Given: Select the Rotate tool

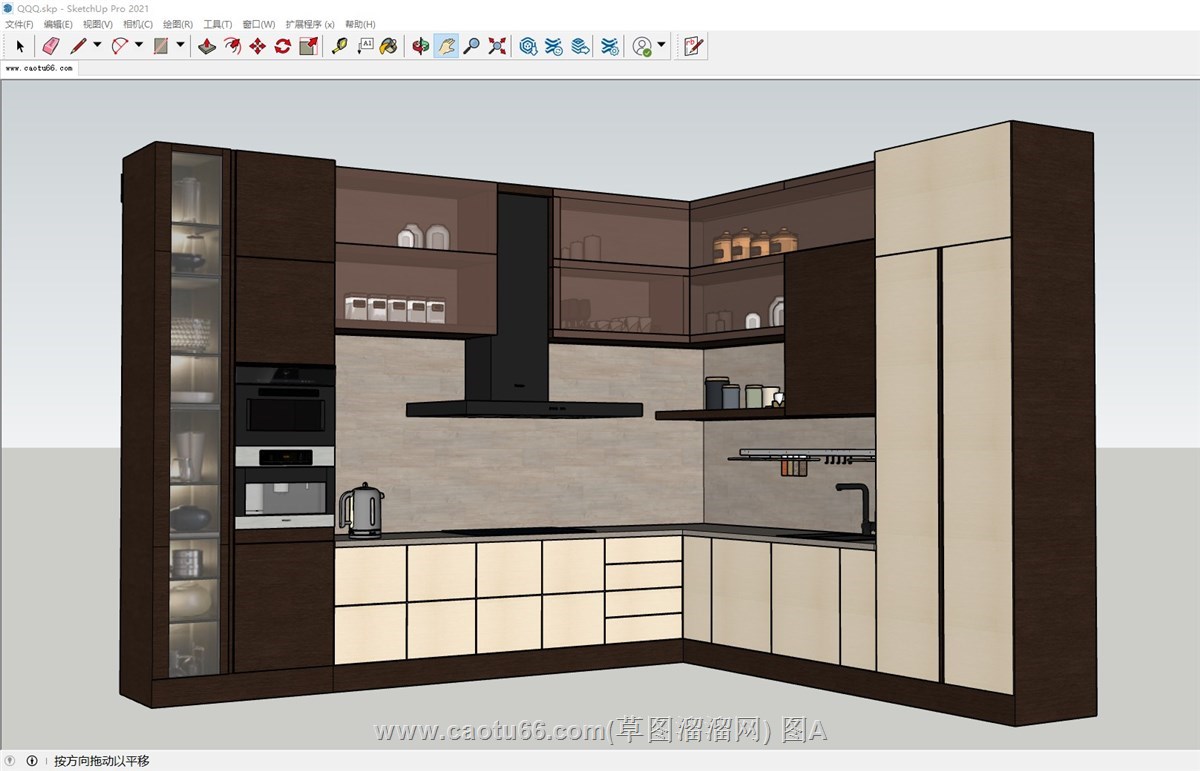Looking at the screenshot, I should [283, 46].
